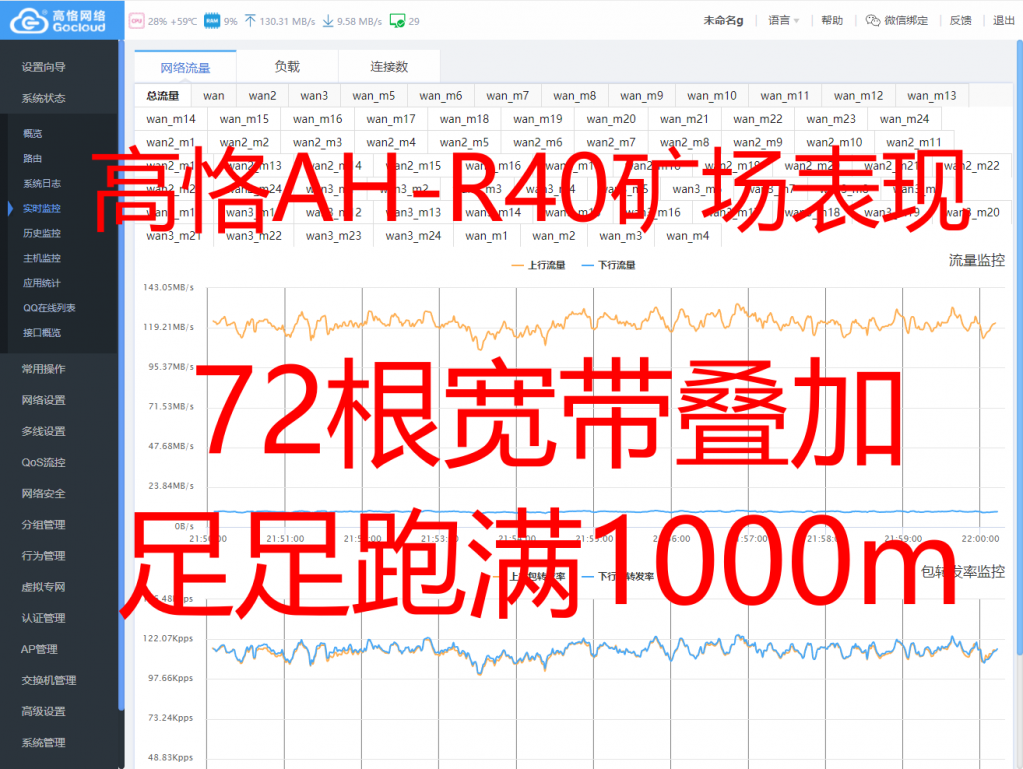The height and width of the screenshot is (769, 1023).
Task: Select the wan_m7 interface tab
Action: coord(508,96)
